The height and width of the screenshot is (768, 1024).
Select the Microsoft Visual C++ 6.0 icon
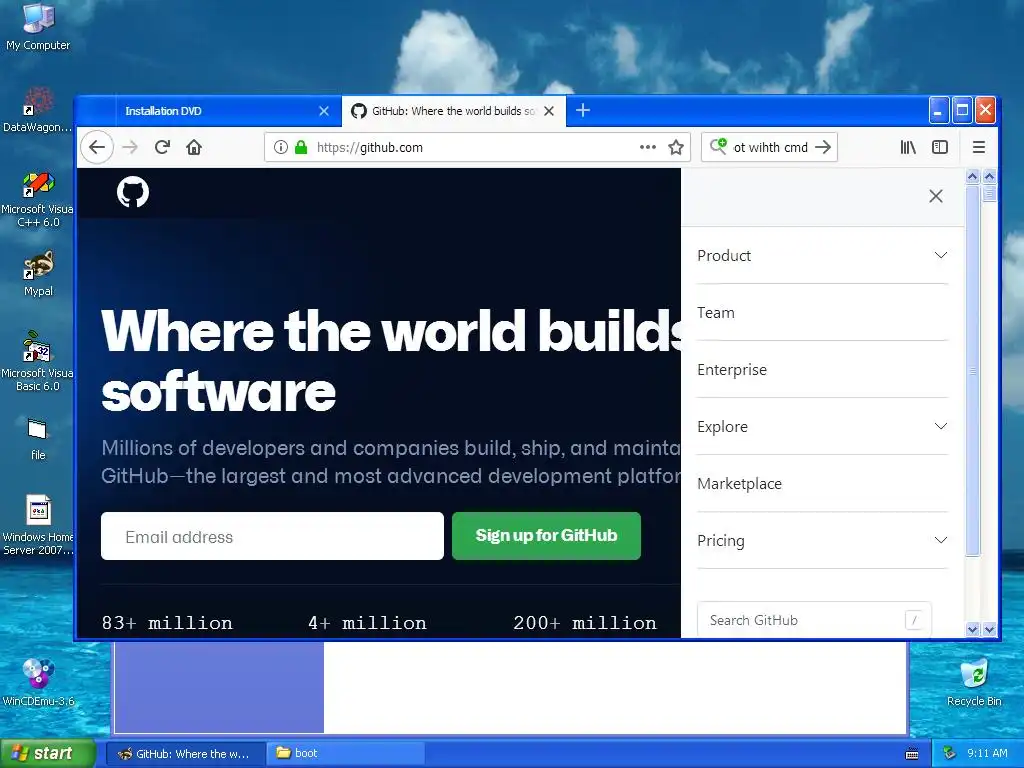pos(38,199)
